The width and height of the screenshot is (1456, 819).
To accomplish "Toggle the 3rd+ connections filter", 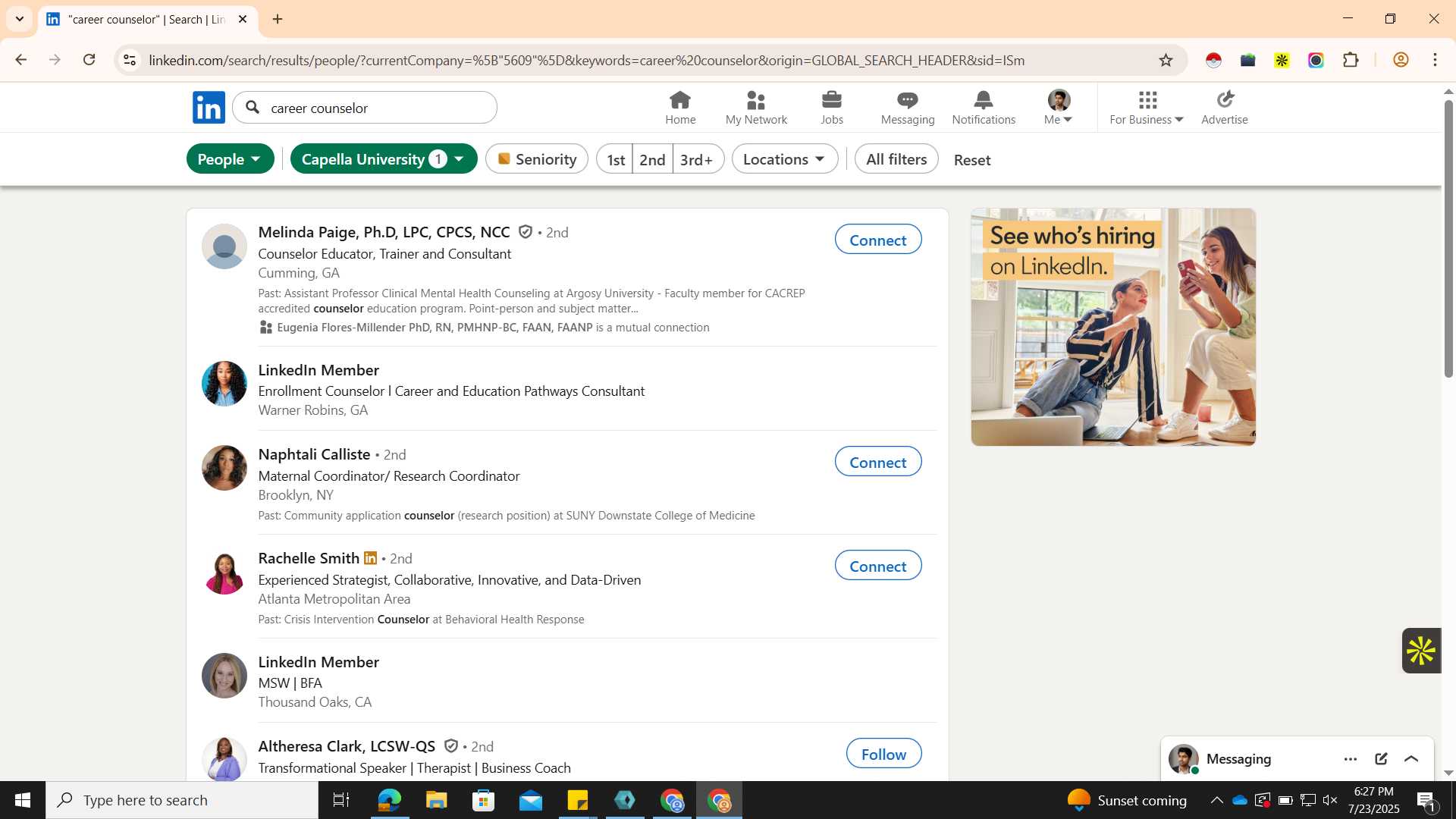I will point(698,159).
